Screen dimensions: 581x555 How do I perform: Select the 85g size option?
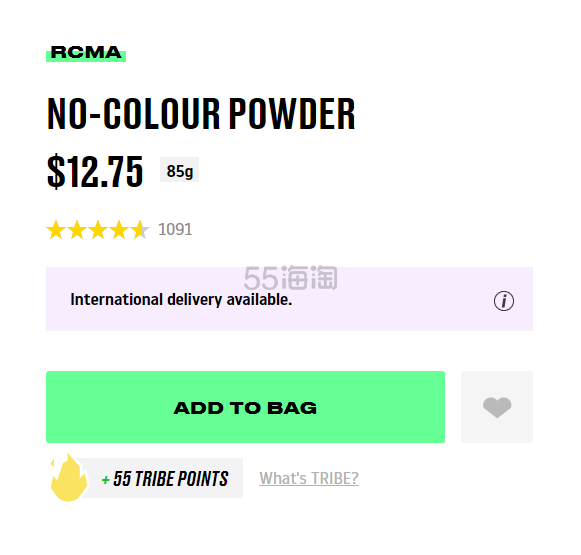click(x=179, y=170)
